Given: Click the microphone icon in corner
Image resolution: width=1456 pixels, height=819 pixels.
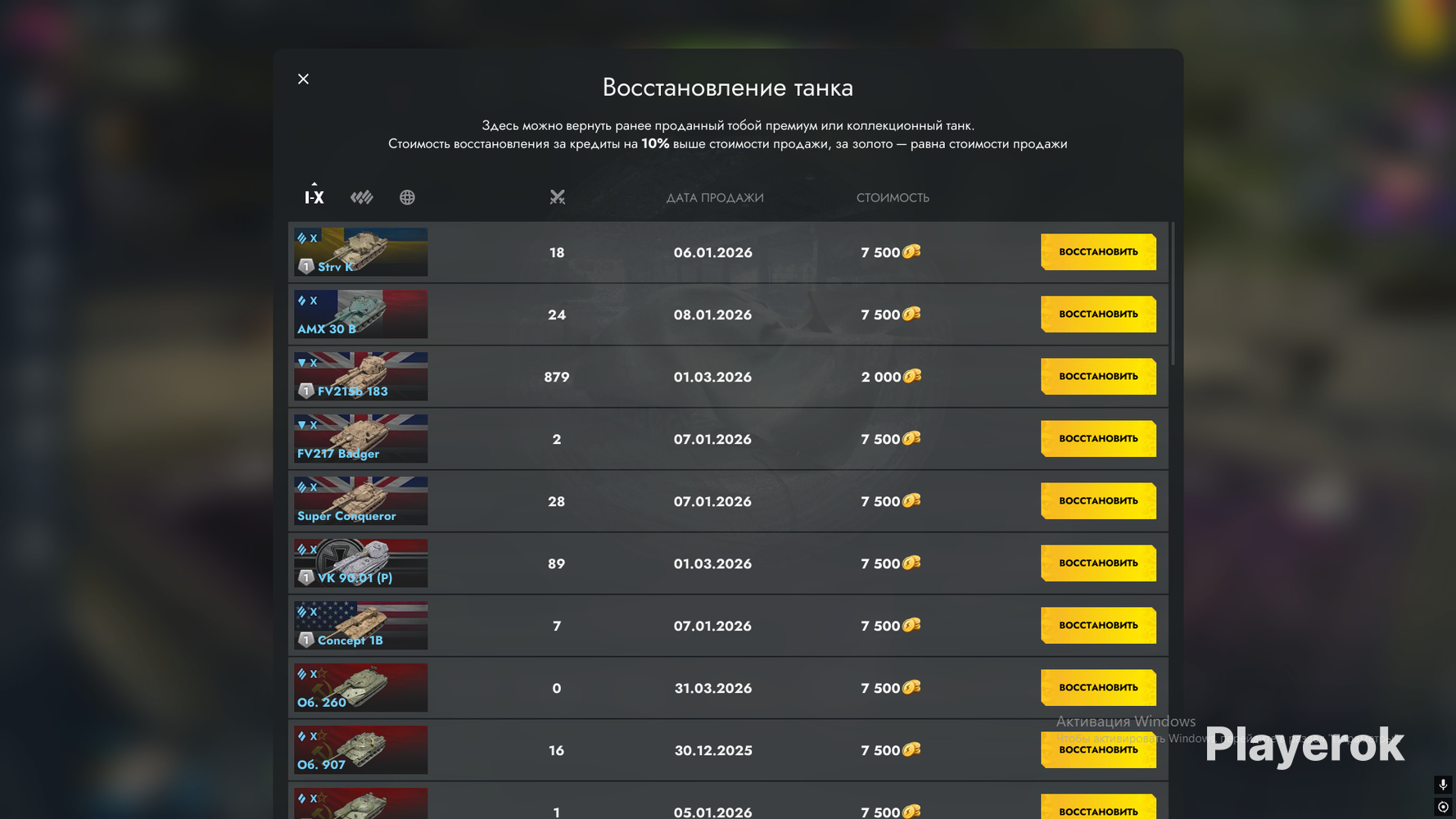Looking at the screenshot, I should coord(1443,785).
